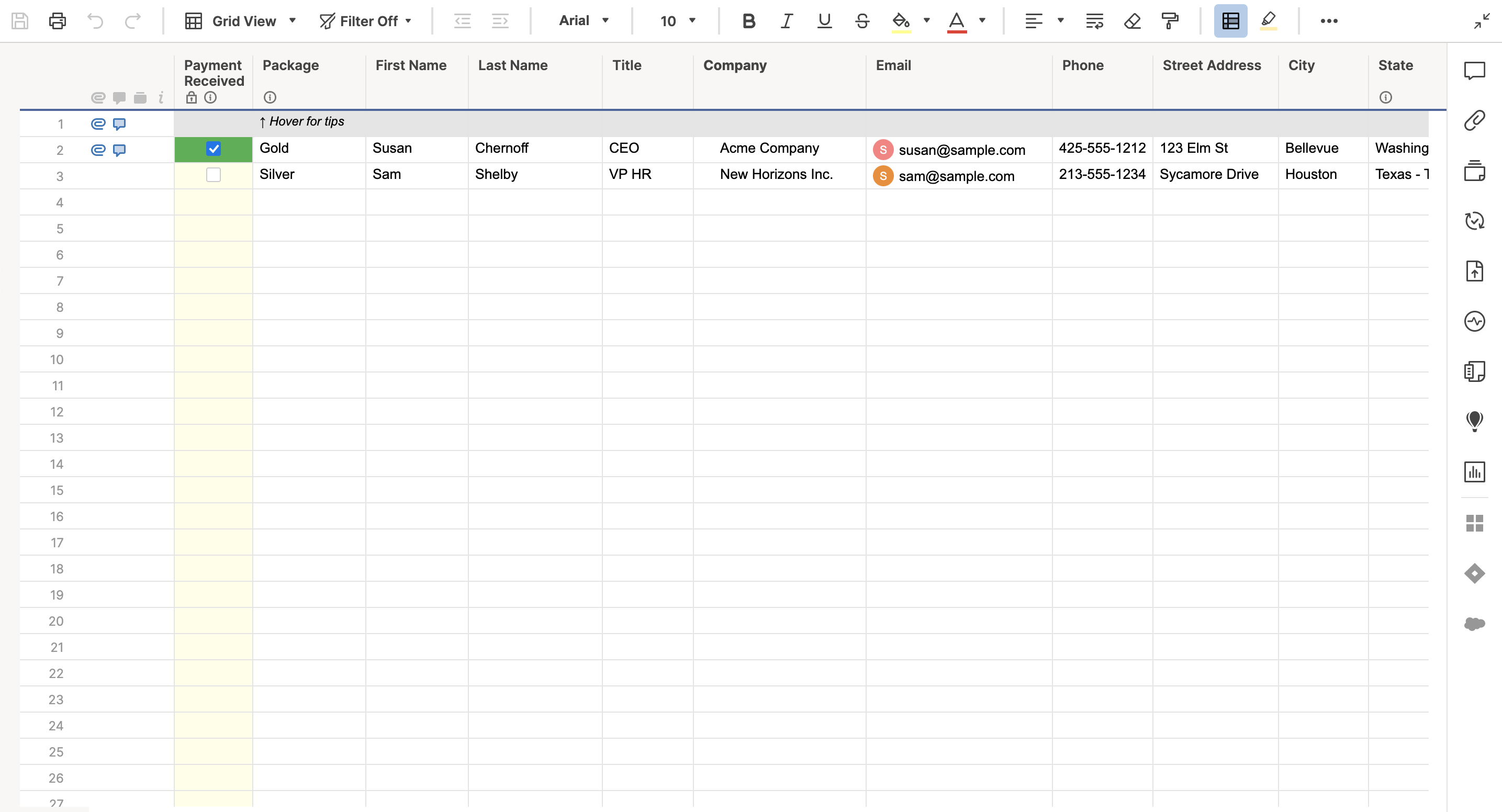The height and width of the screenshot is (812, 1502).
Task: Select the Format Painter tool
Action: [1170, 21]
